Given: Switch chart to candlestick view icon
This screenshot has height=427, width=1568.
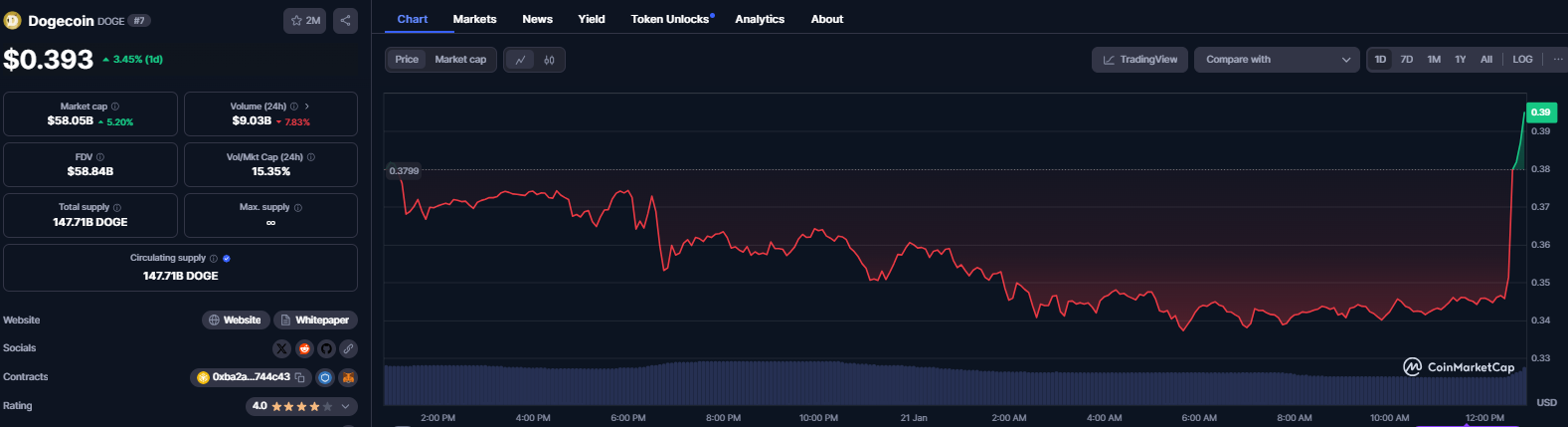Looking at the screenshot, I should point(549,60).
